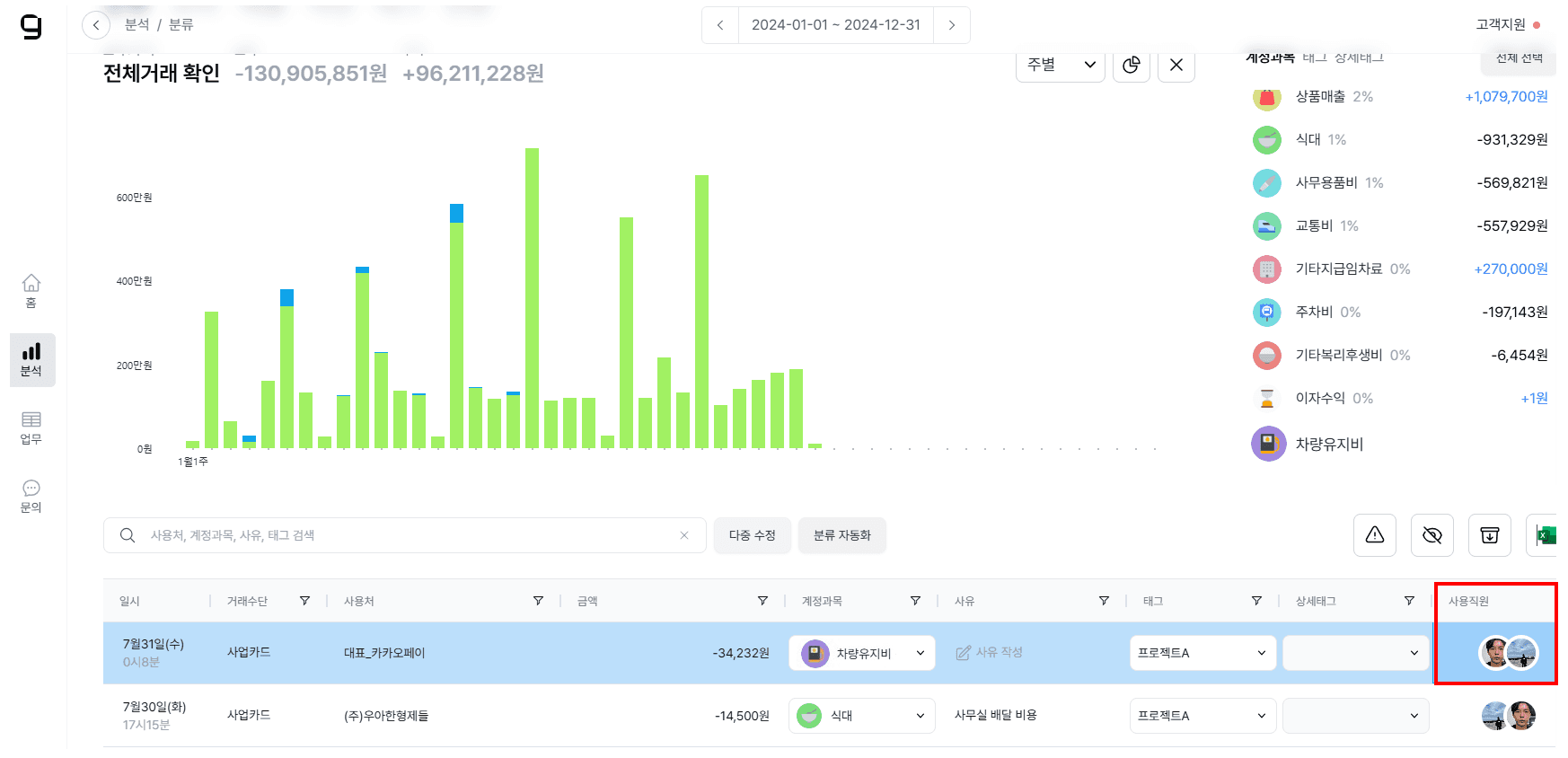Click the employee avatars in 7월30일 row

pyautogui.click(x=1509, y=716)
